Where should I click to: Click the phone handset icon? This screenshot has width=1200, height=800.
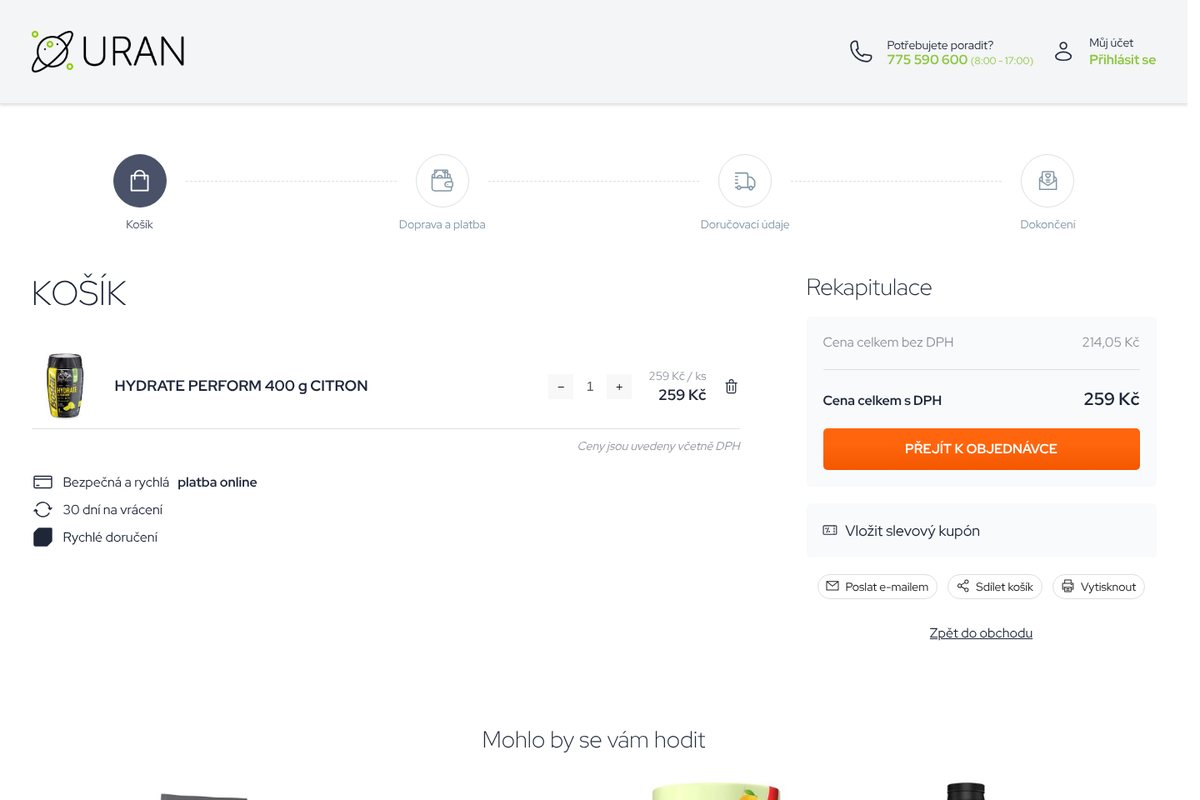(861, 51)
